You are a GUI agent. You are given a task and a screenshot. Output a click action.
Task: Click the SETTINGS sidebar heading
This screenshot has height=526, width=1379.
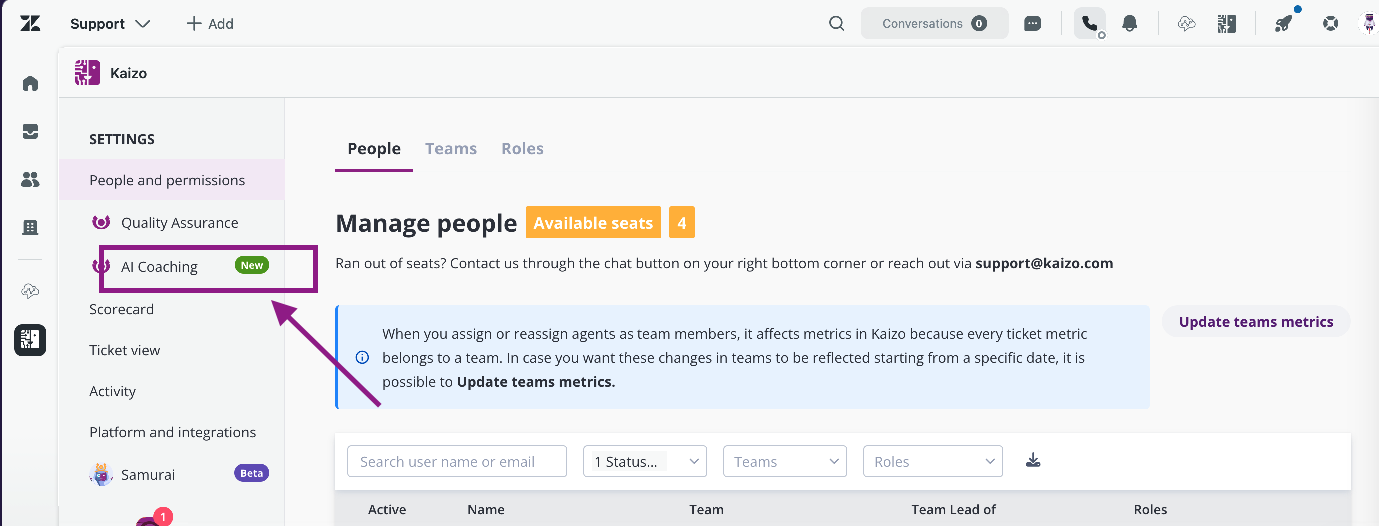click(122, 139)
